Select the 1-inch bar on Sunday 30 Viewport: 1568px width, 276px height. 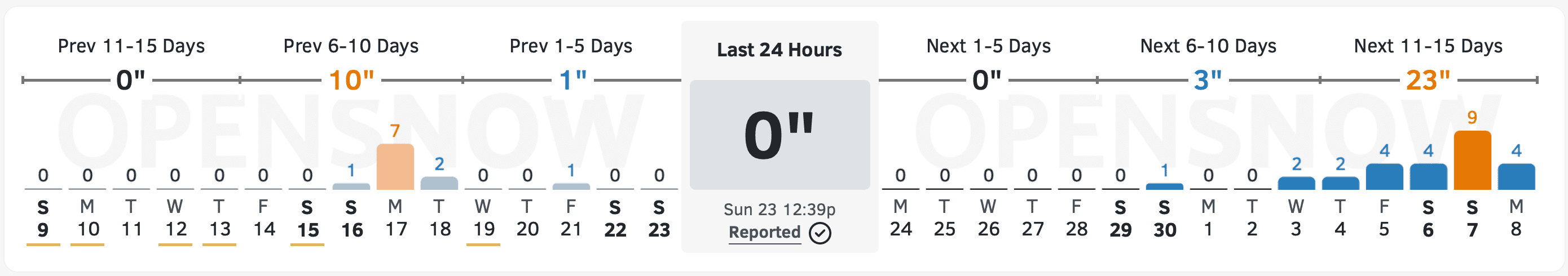click(1164, 185)
